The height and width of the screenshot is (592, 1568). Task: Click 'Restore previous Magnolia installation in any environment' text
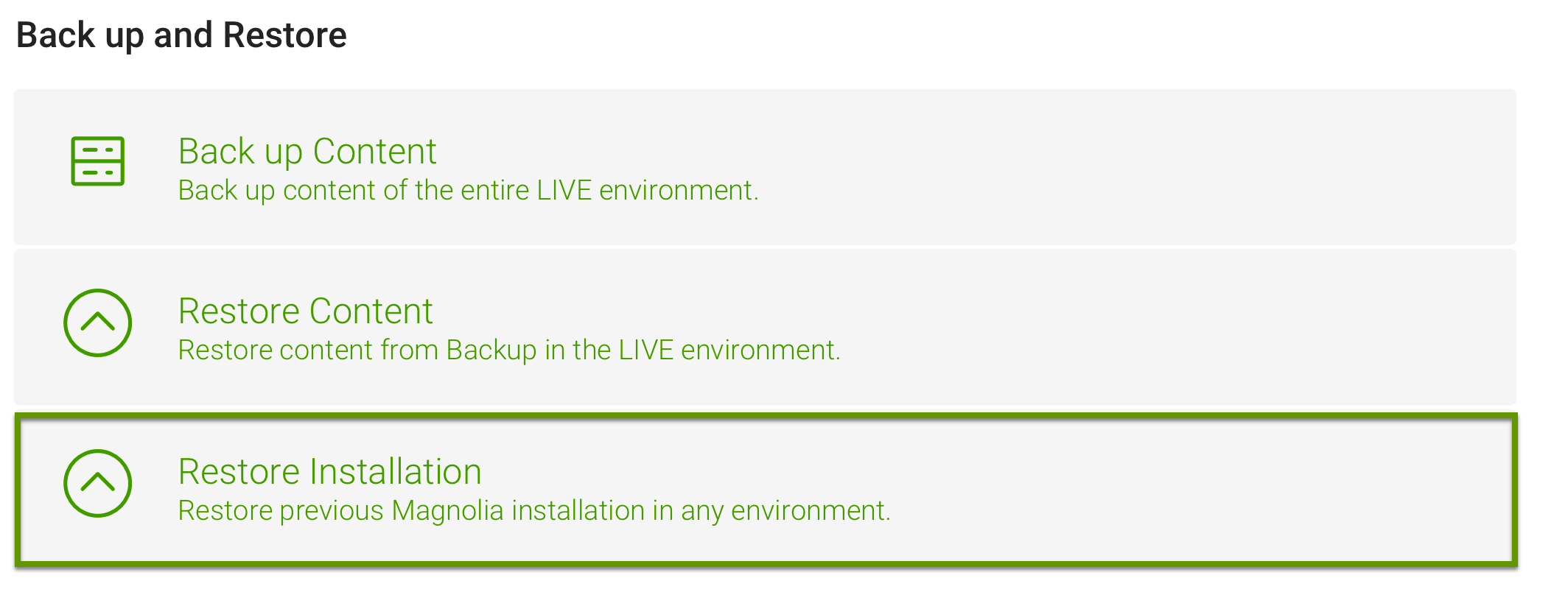coord(534,511)
